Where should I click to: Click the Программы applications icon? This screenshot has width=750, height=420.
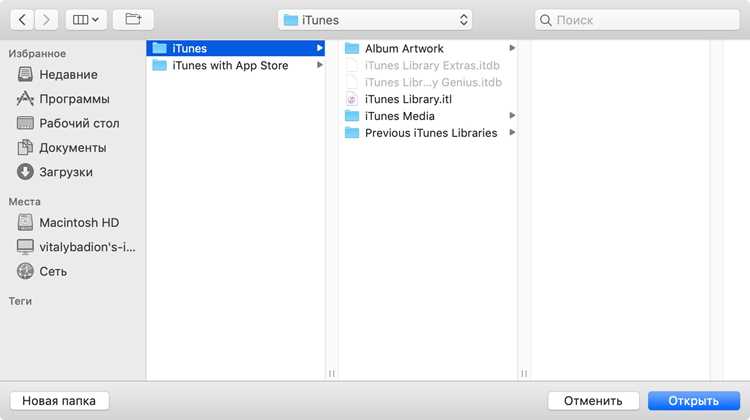pos(25,99)
